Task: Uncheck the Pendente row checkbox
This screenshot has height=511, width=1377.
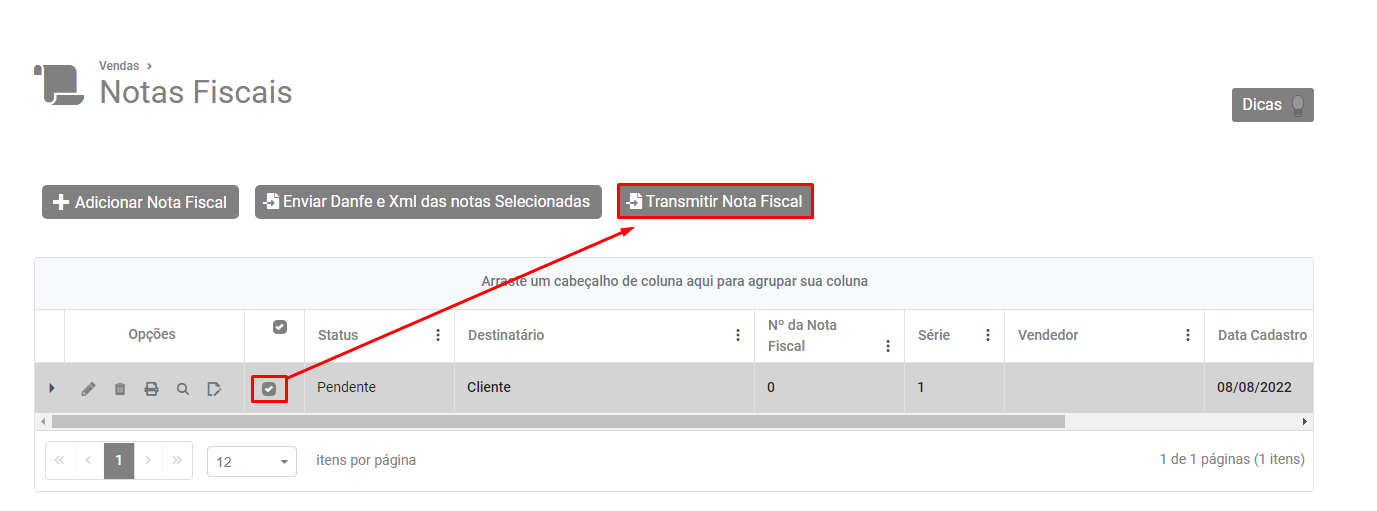Action: [x=269, y=389]
